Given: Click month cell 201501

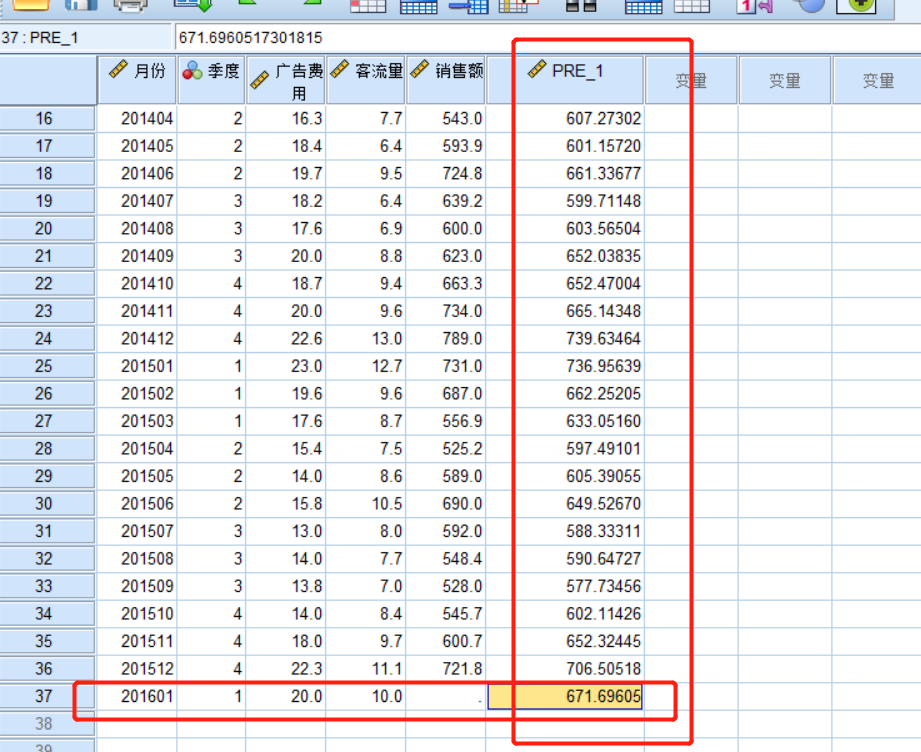Looking at the screenshot, I should point(137,366).
